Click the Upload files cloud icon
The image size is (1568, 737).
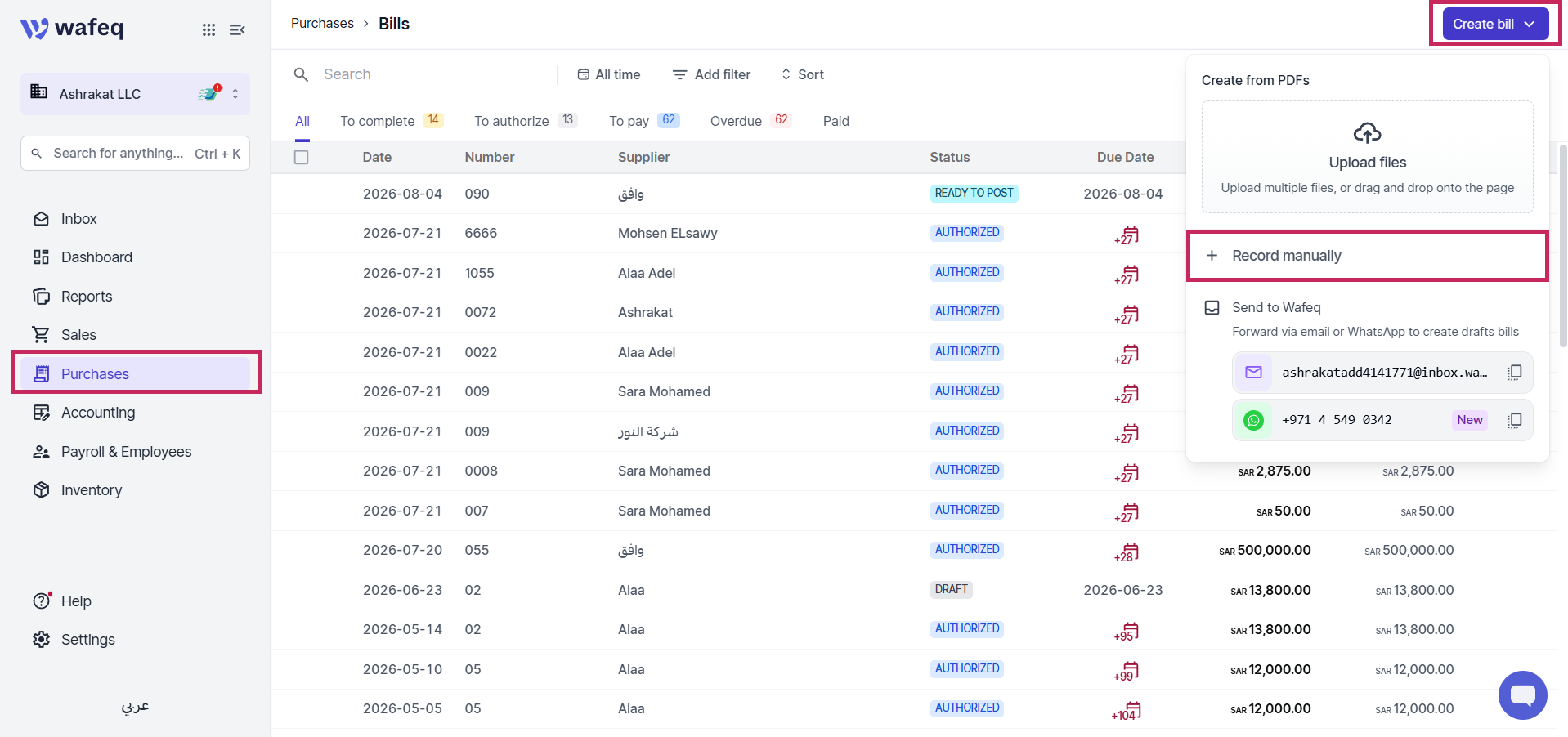pos(1368,132)
